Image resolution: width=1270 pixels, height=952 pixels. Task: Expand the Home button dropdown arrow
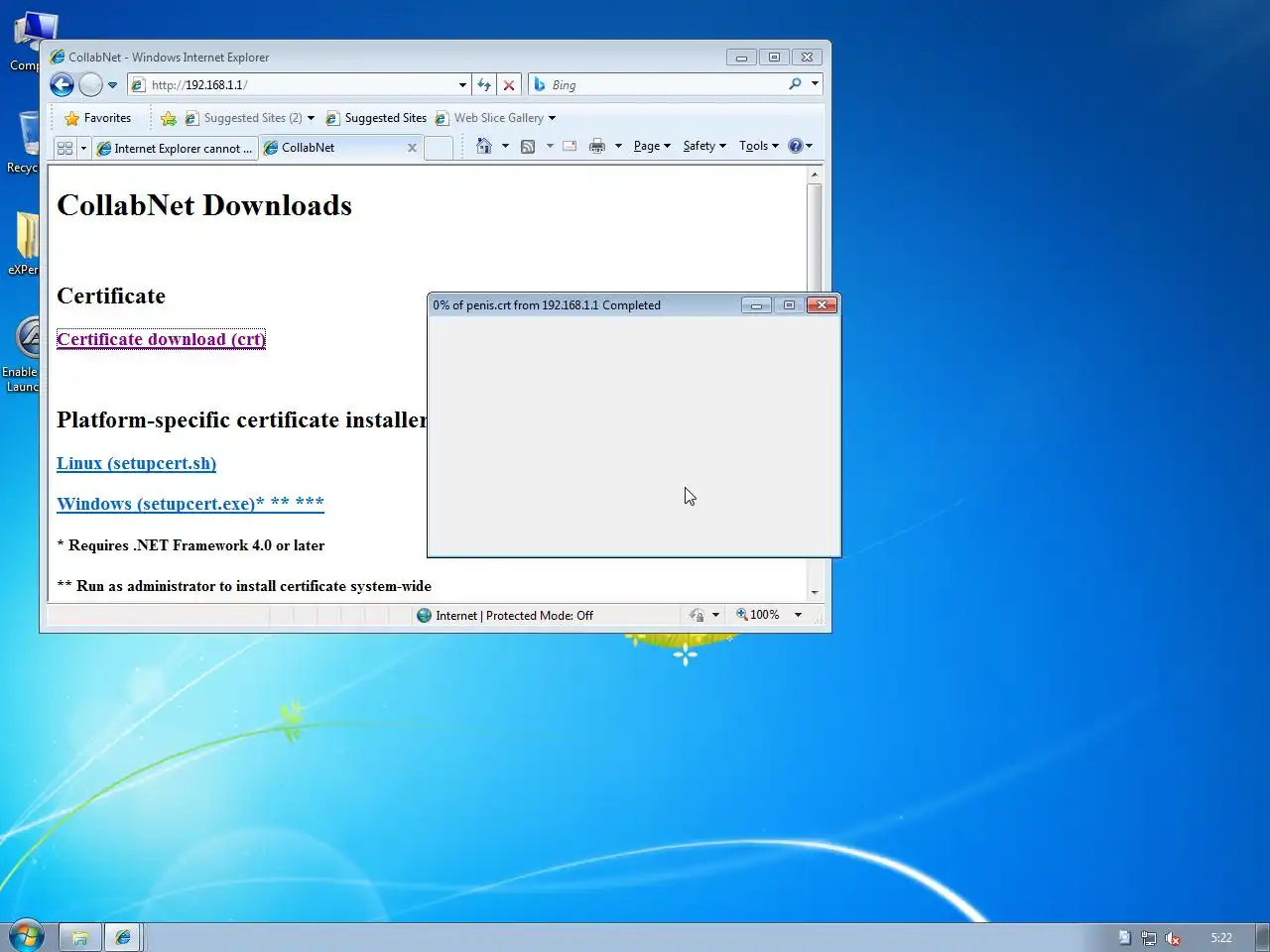[x=505, y=146]
